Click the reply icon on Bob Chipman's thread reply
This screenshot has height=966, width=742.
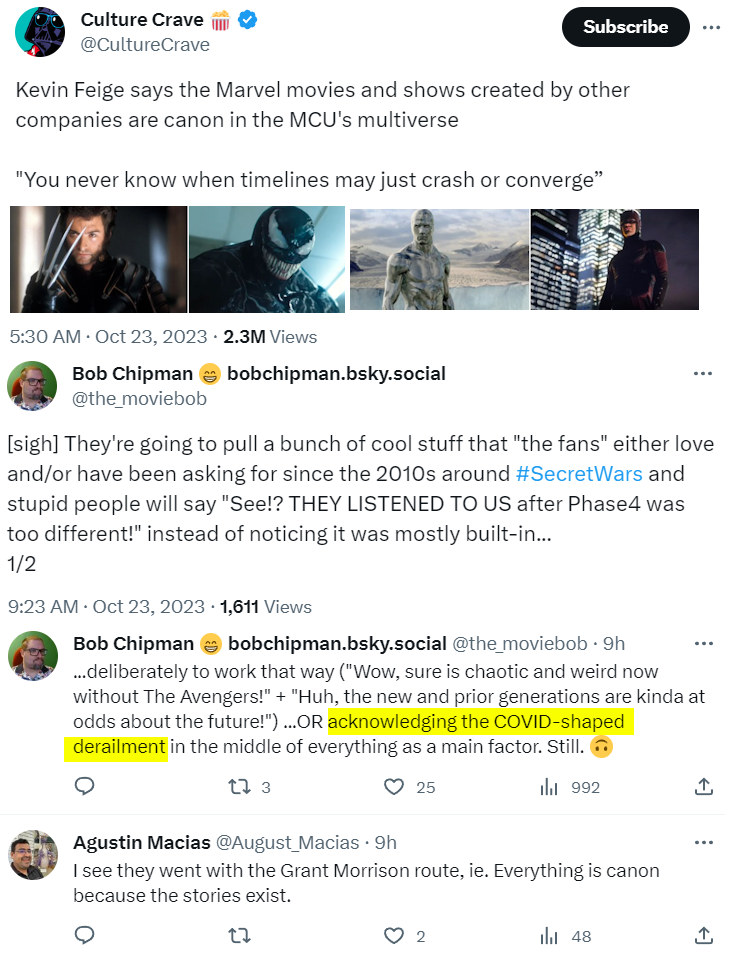85,787
